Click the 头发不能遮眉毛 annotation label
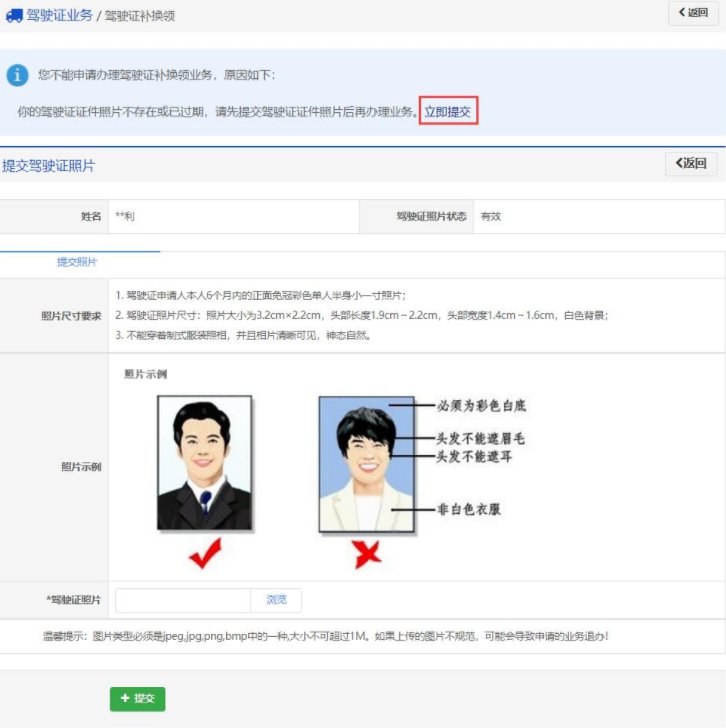 coord(480,438)
